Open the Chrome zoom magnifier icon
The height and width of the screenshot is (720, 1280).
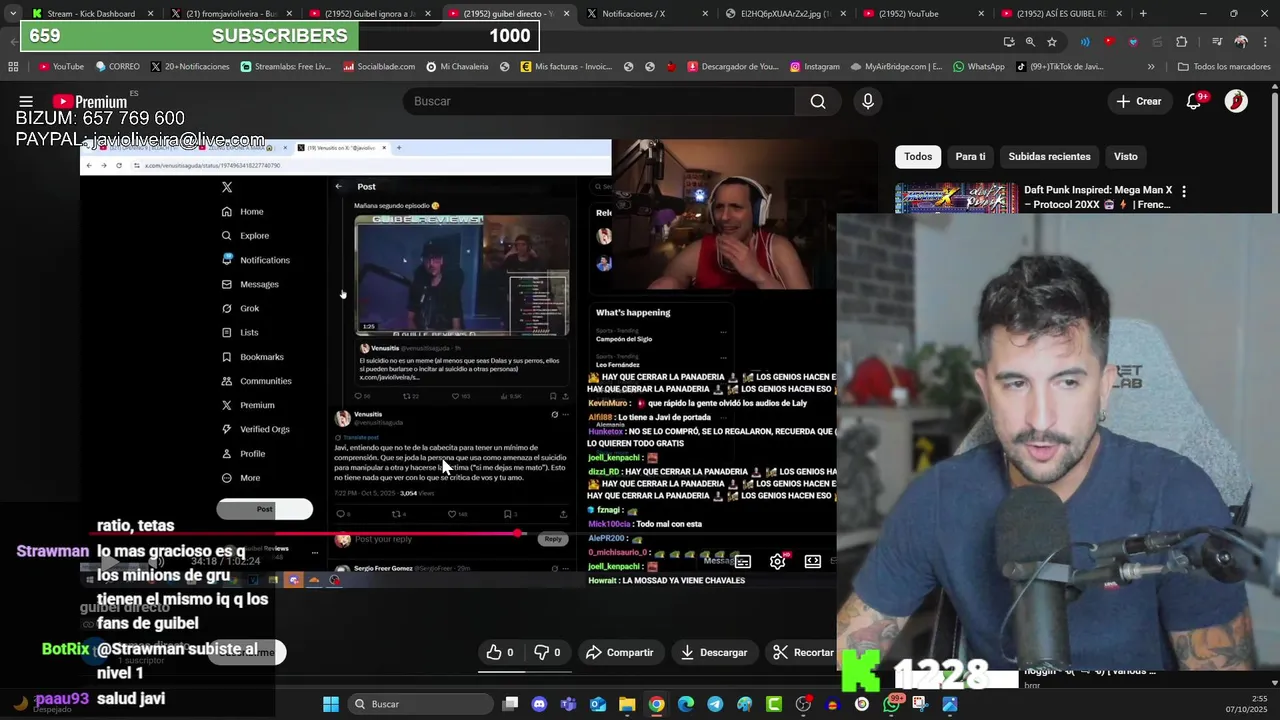click(1030, 42)
